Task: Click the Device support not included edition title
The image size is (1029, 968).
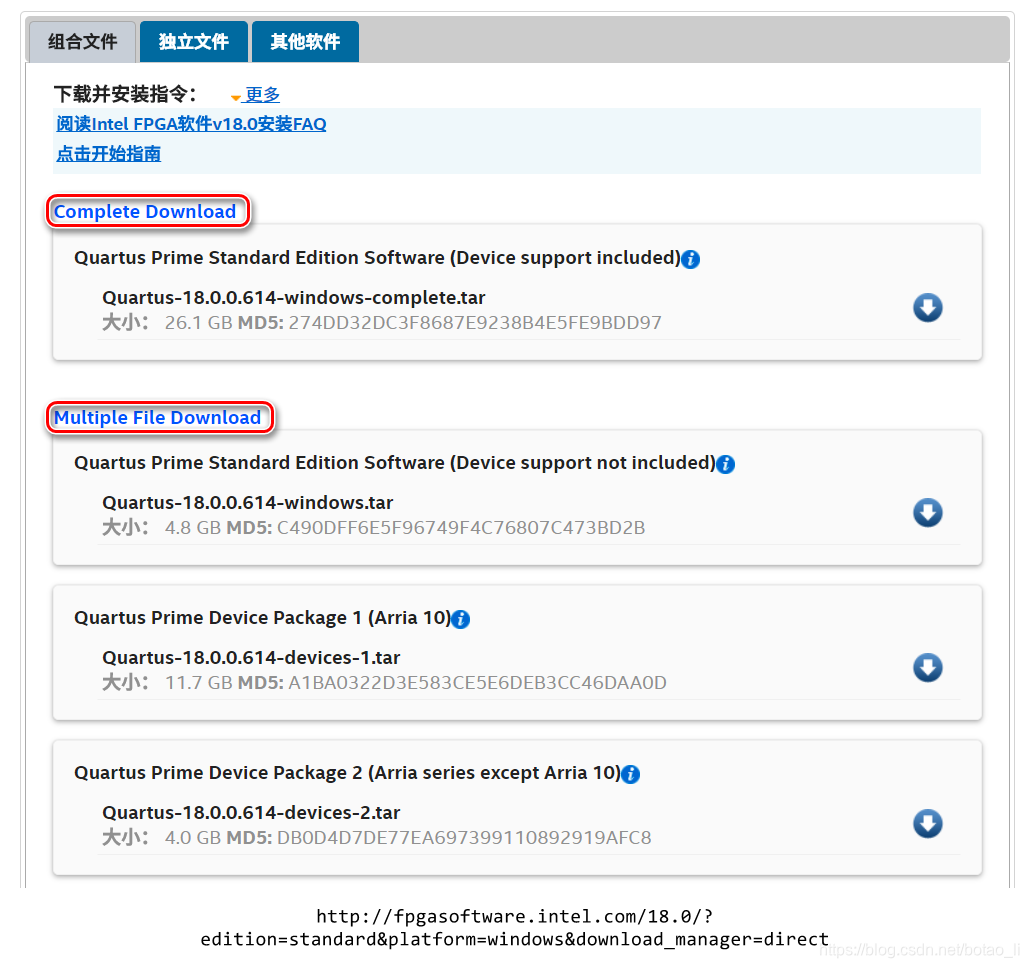Action: pos(395,463)
